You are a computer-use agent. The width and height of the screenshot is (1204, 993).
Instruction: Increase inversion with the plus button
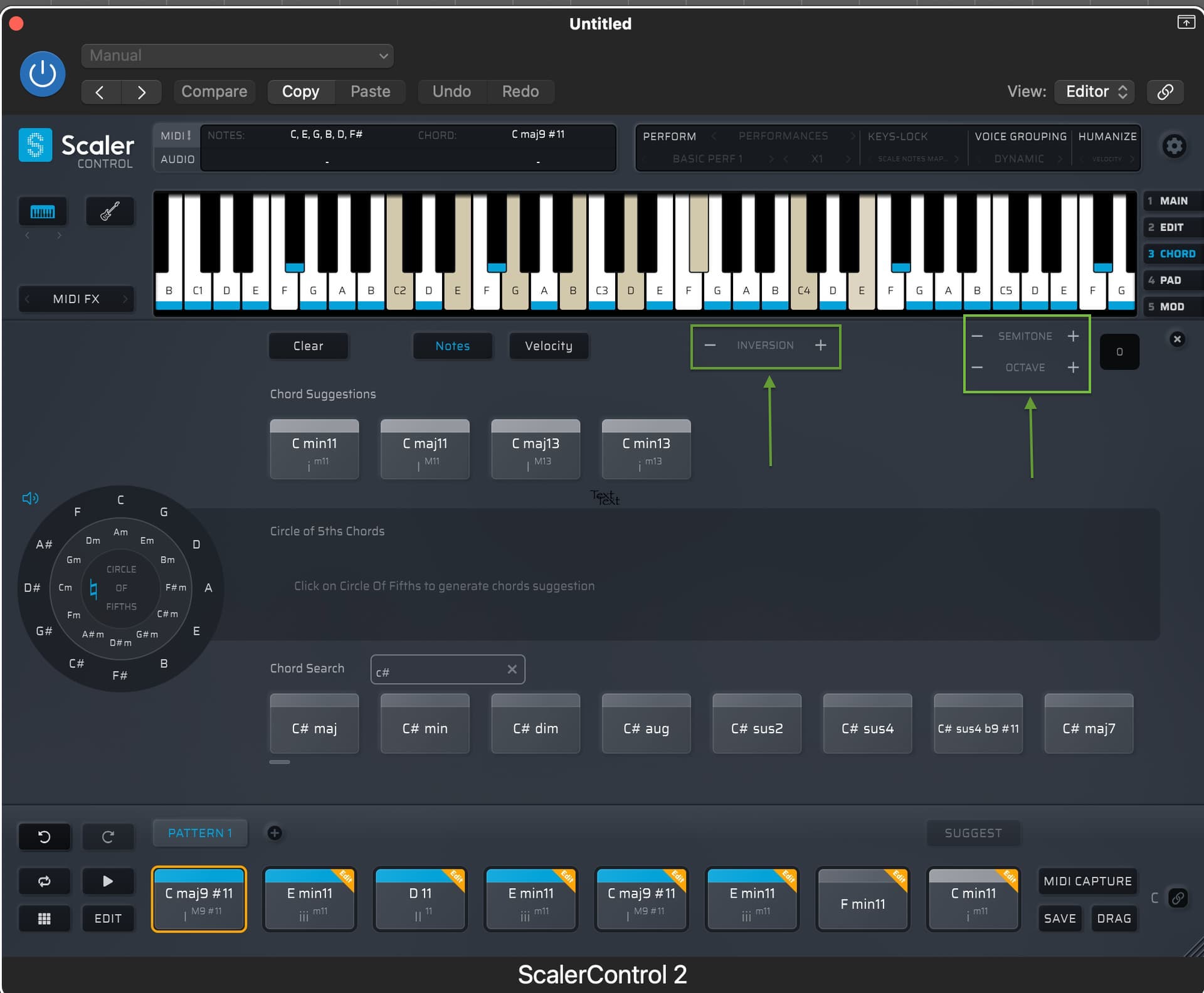[x=820, y=345]
